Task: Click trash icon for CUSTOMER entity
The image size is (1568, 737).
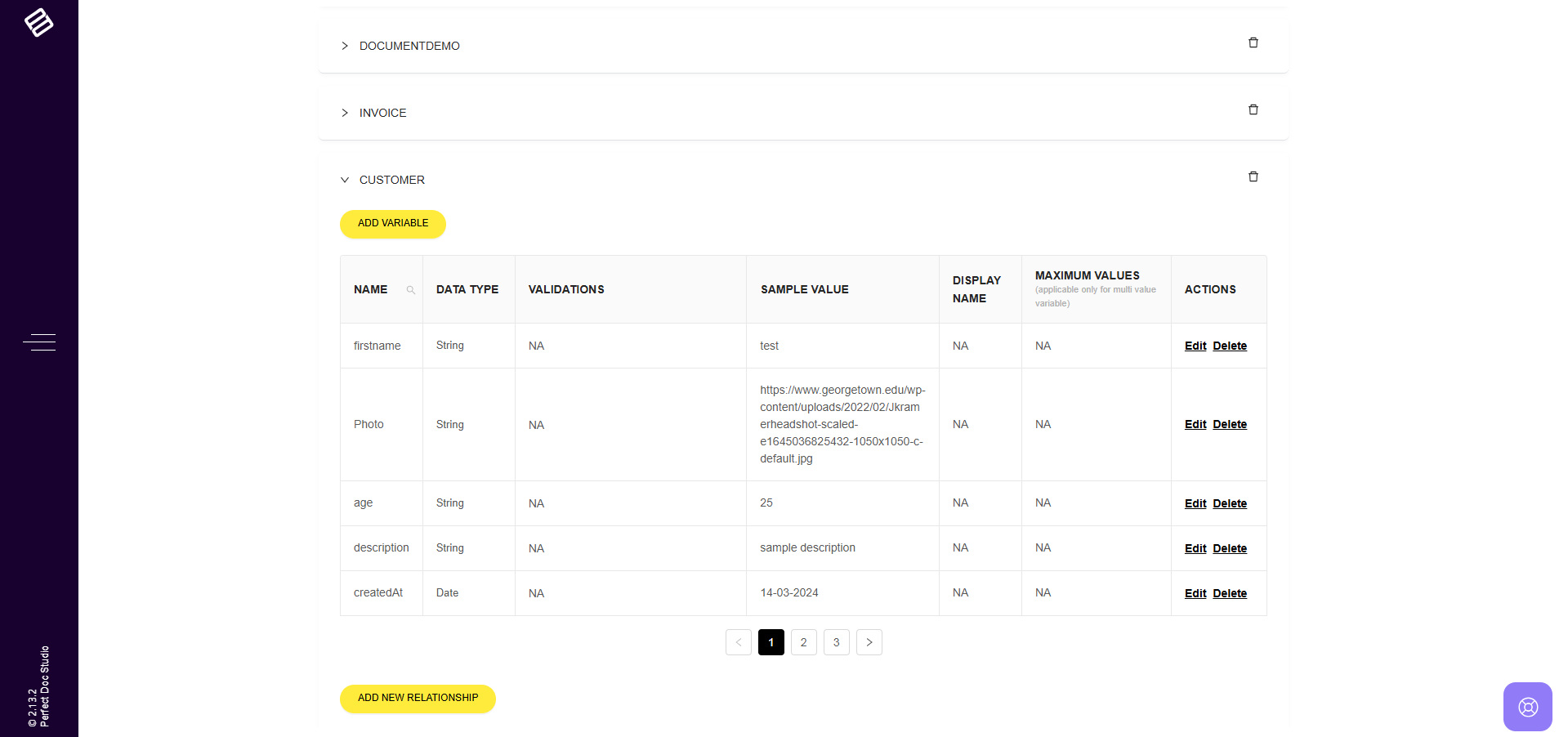Action: point(1253,177)
